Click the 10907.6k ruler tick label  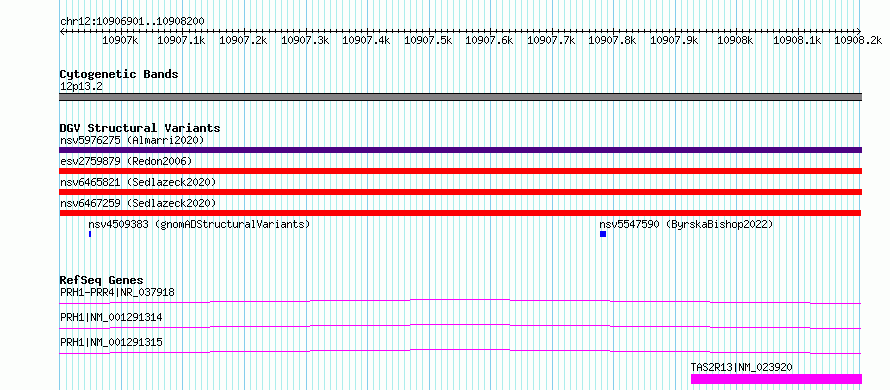click(x=489, y=40)
